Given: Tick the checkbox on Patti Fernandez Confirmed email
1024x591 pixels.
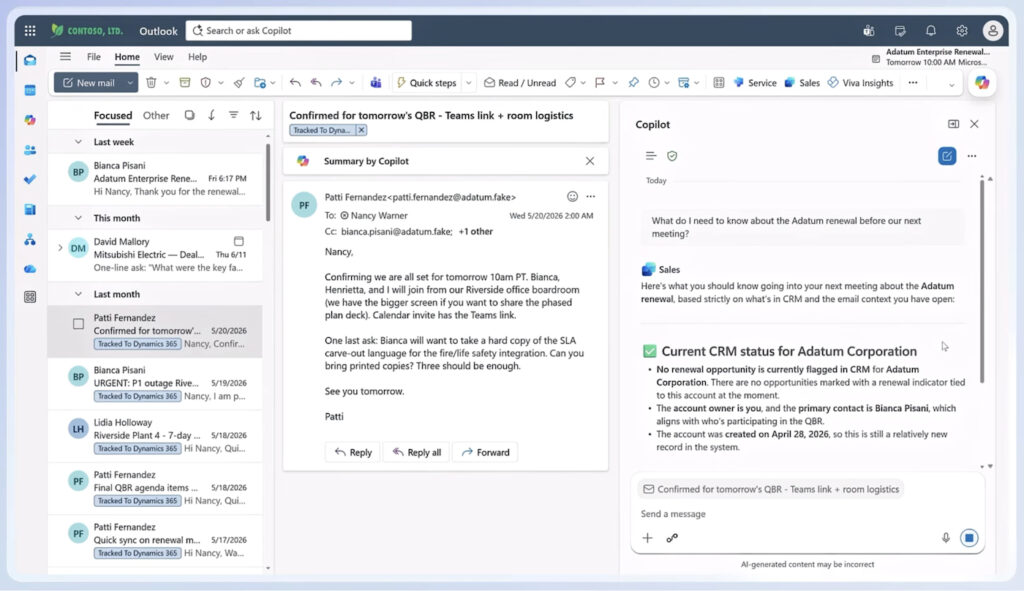Looking at the screenshot, I should tap(78, 324).
